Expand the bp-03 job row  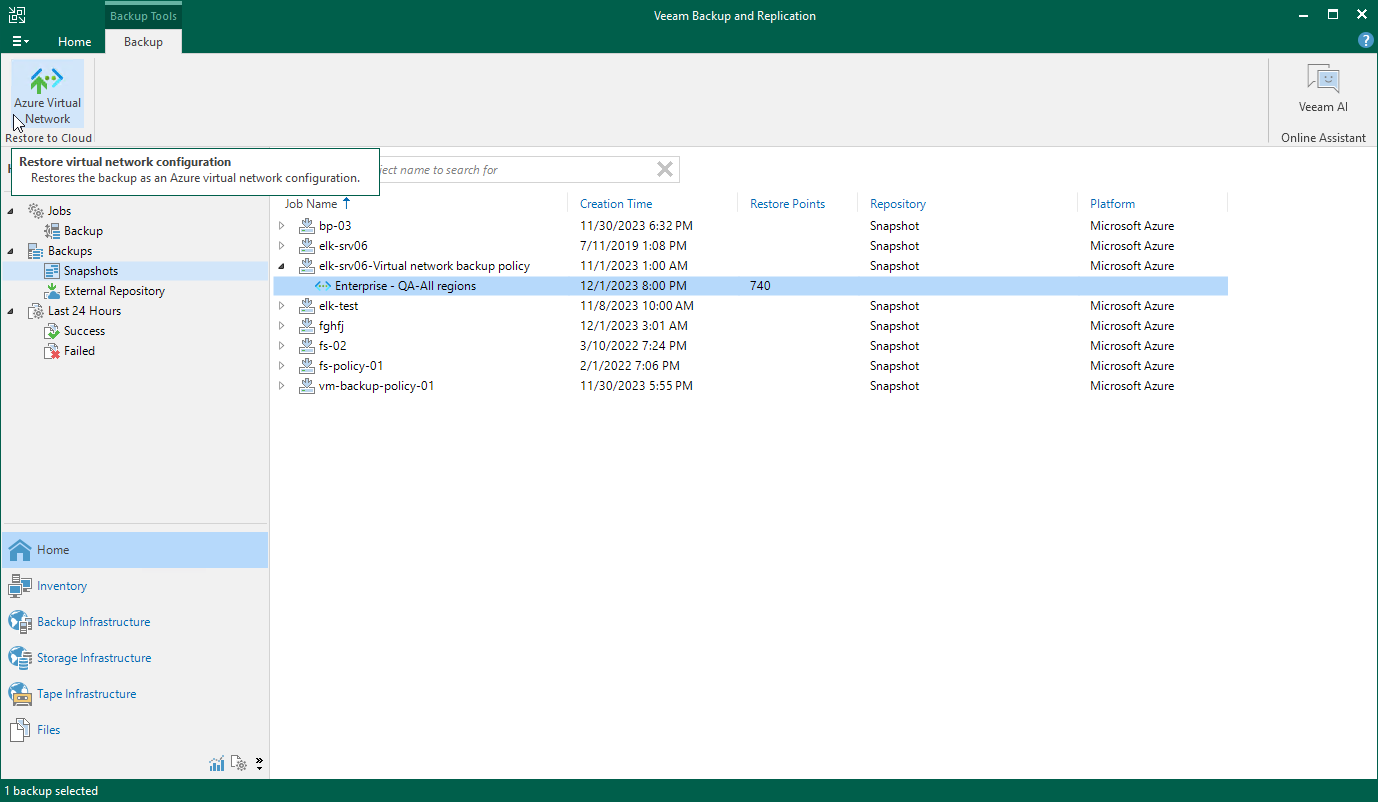(281, 226)
